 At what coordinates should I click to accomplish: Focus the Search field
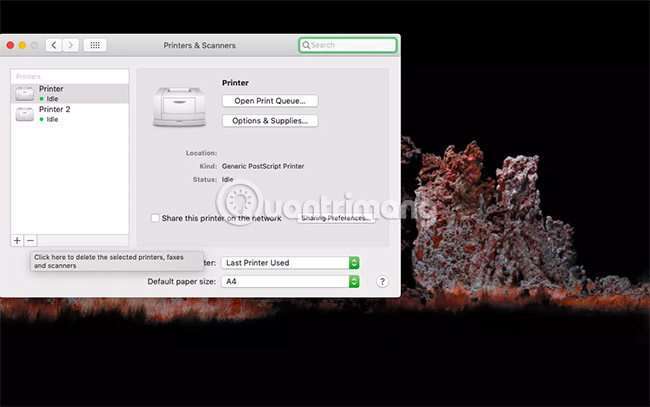[347, 45]
